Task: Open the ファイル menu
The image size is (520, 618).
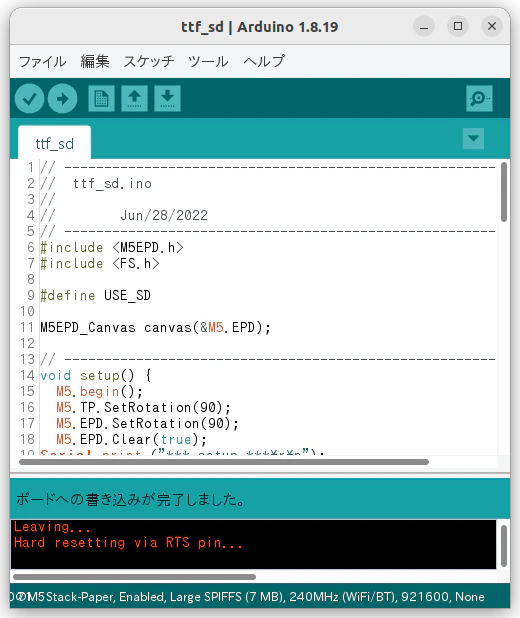Action: coord(43,61)
